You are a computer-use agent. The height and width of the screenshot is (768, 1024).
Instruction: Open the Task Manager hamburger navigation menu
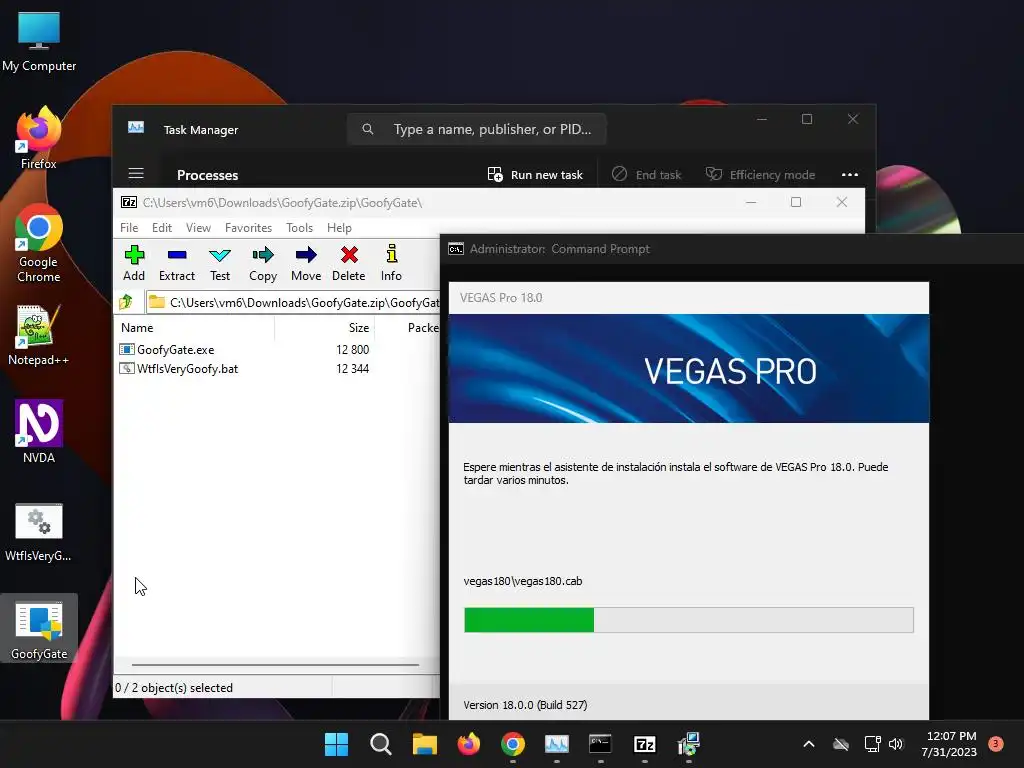tap(136, 174)
